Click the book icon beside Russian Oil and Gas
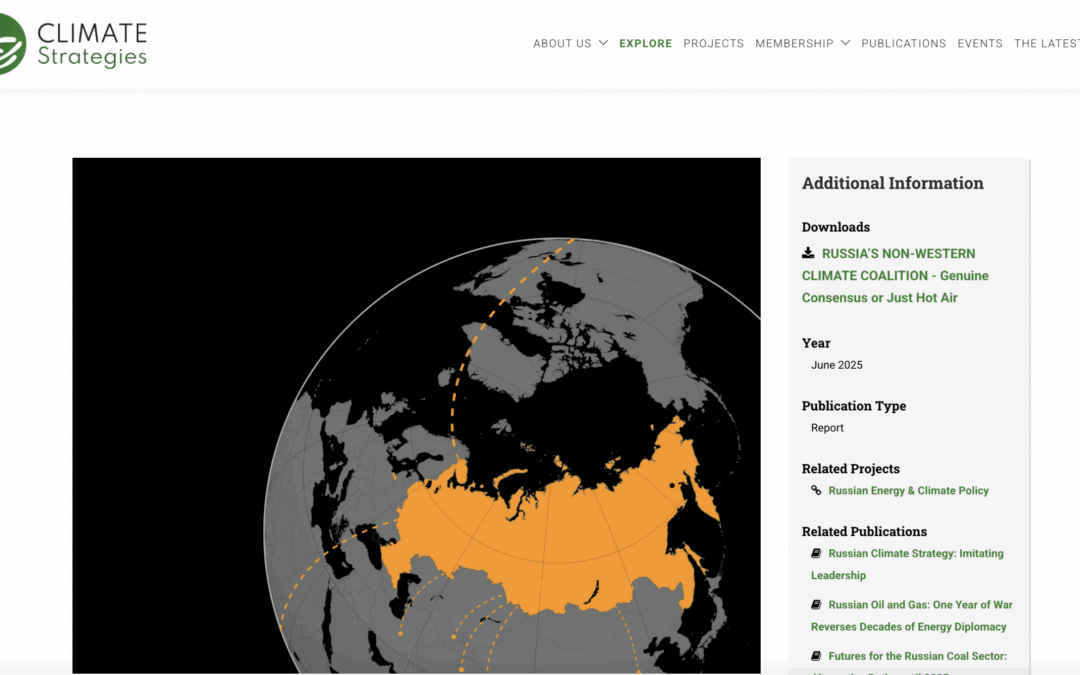 pyautogui.click(x=816, y=604)
